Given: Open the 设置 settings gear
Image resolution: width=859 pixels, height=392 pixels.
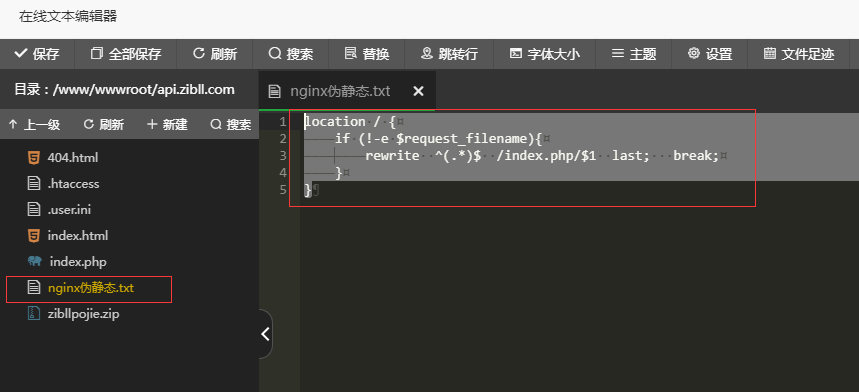Looking at the screenshot, I should 709,54.
